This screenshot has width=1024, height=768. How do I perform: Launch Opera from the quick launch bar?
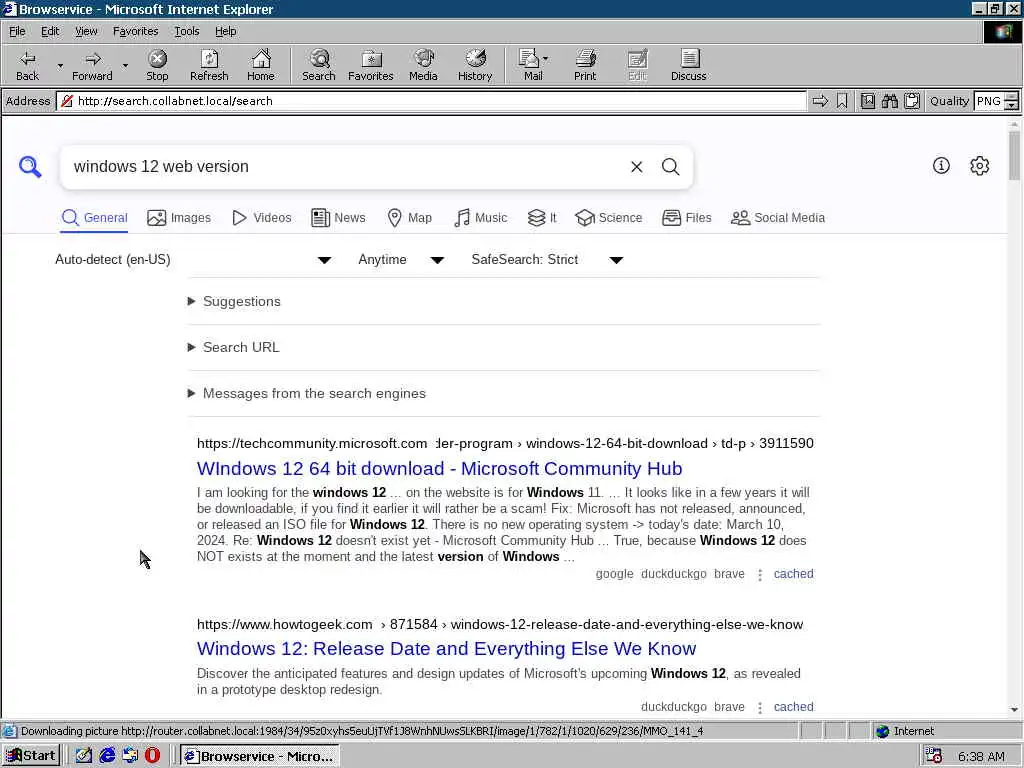152,756
